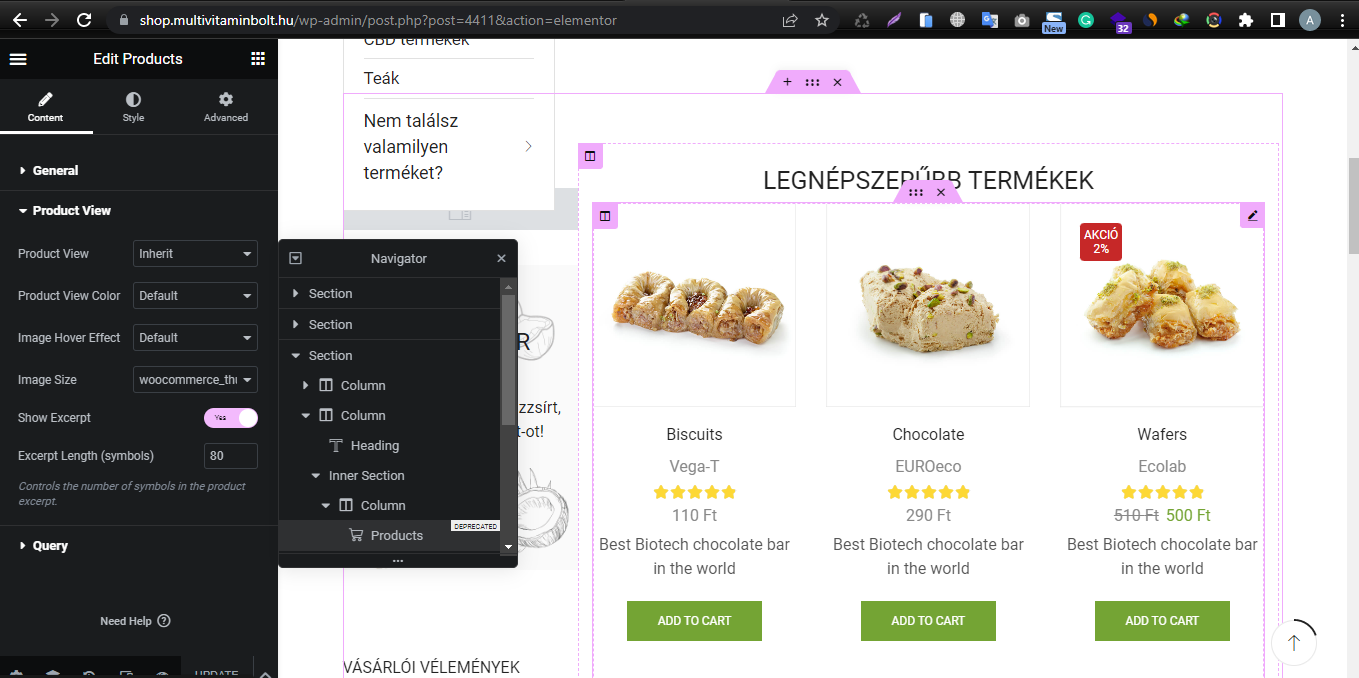Open the Product View dropdown
The image size is (1359, 678).
coord(195,254)
